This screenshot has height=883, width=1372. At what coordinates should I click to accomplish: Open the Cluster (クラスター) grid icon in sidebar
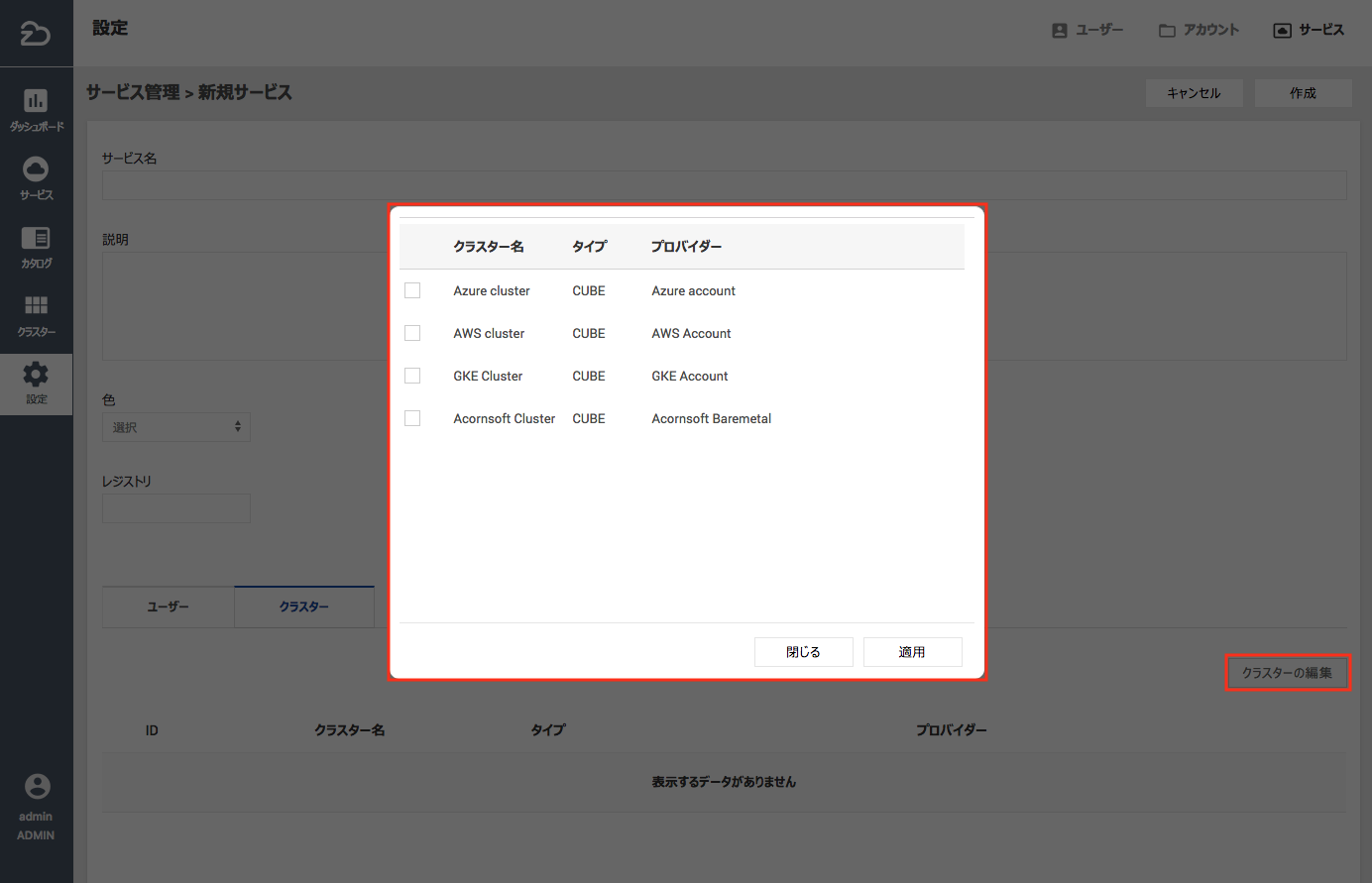pyautogui.click(x=36, y=305)
